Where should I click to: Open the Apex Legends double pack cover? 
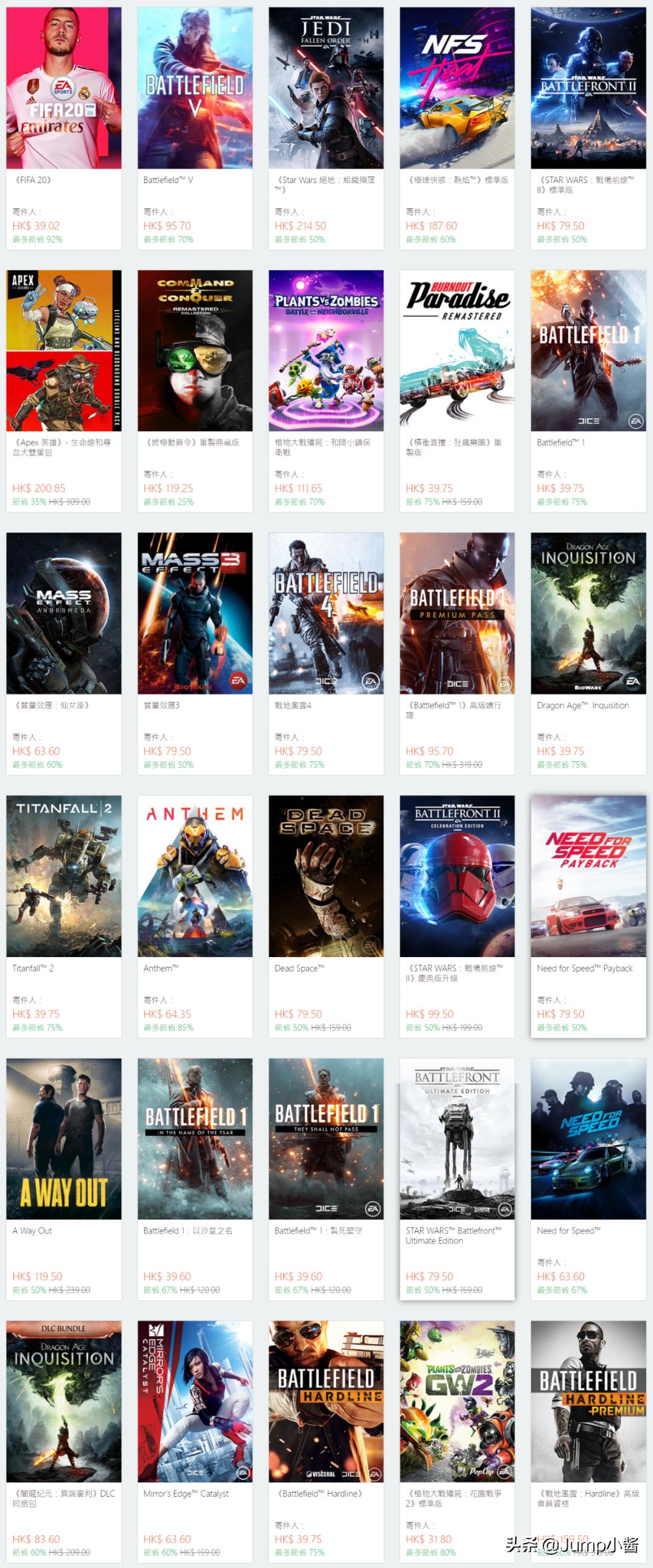pyautogui.click(x=64, y=350)
